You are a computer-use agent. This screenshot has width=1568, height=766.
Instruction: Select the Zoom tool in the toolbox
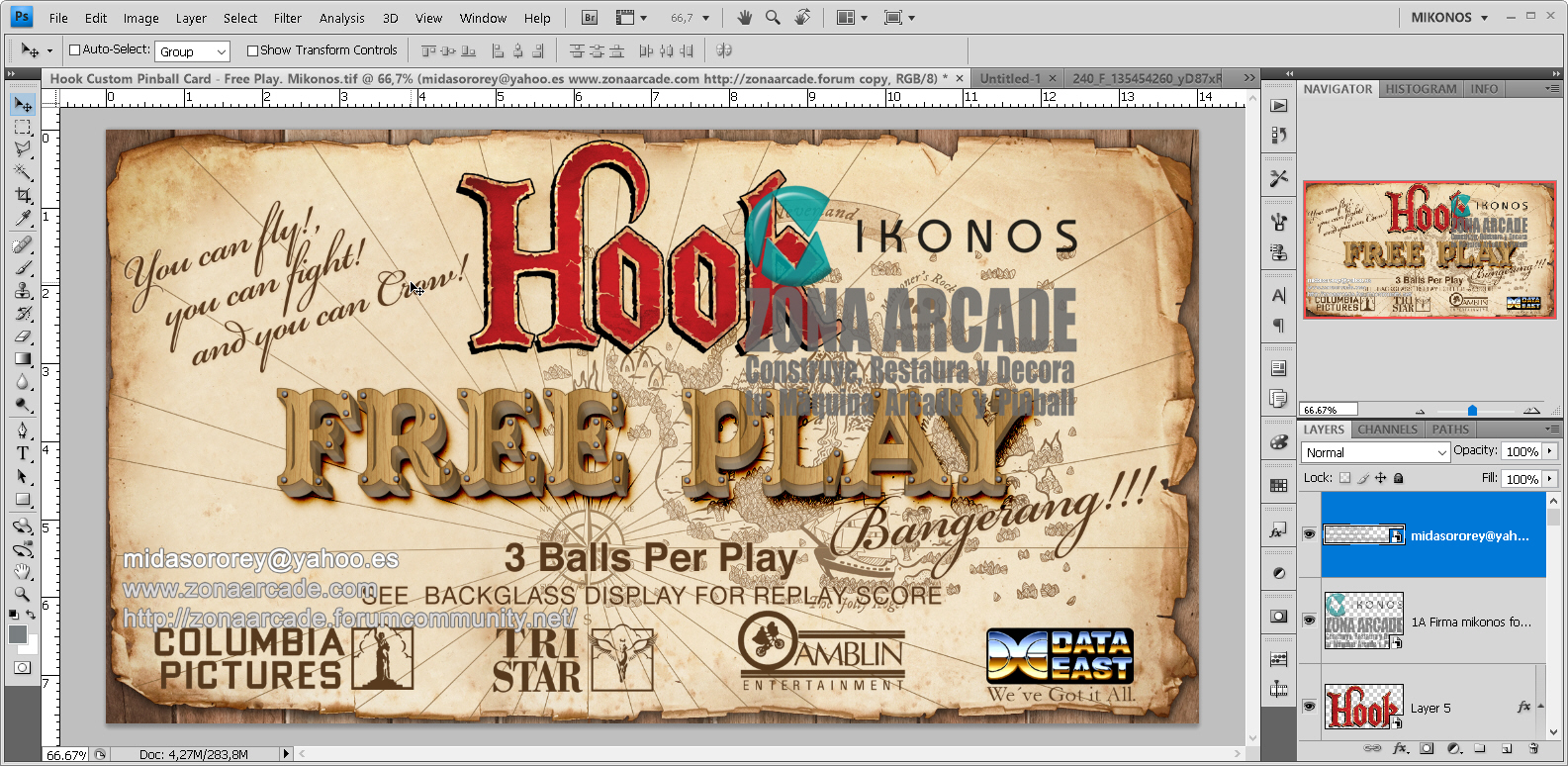tap(23, 594)
